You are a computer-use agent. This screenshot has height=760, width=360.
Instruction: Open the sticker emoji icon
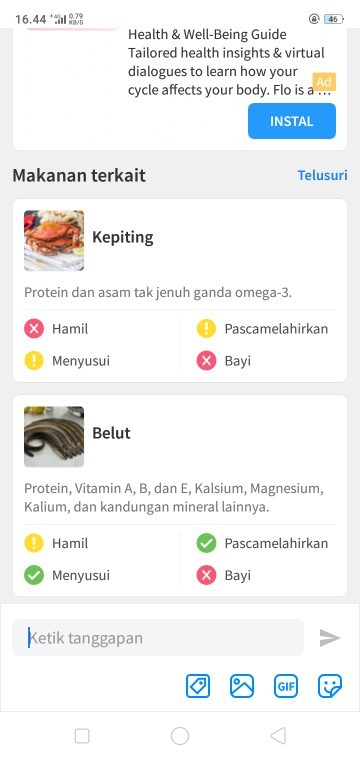tap(330, 686)
